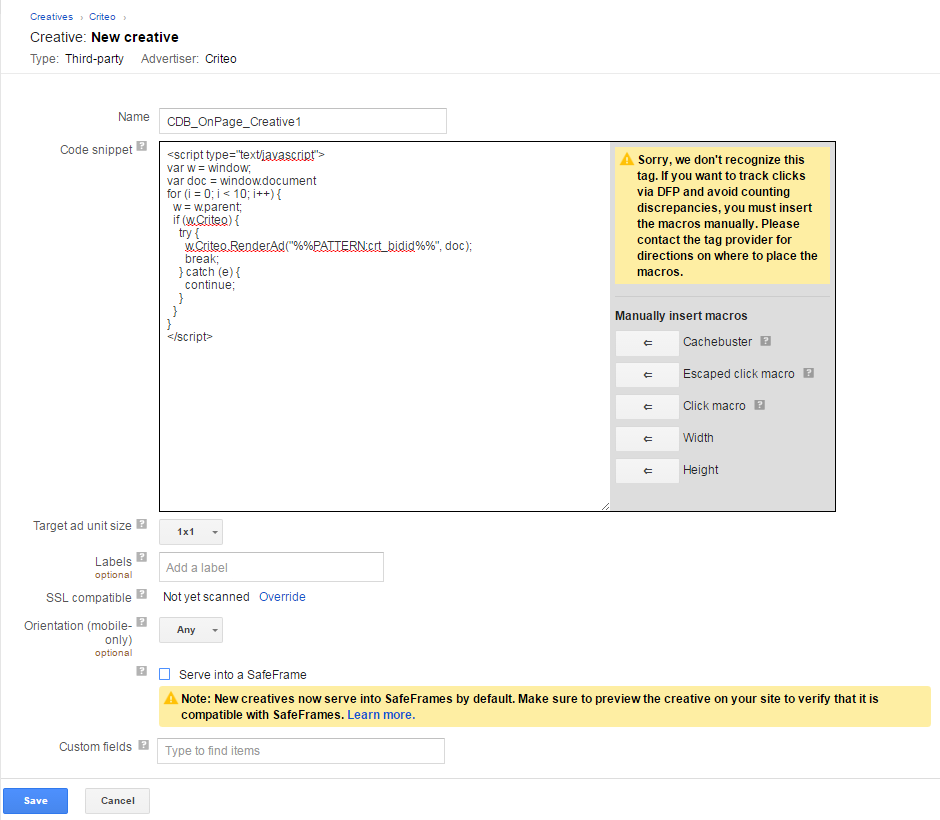Click help icon beside SSL compatible
Image resolution: width=940 pixels, height=820 pixels.
[x=142, y=594]
